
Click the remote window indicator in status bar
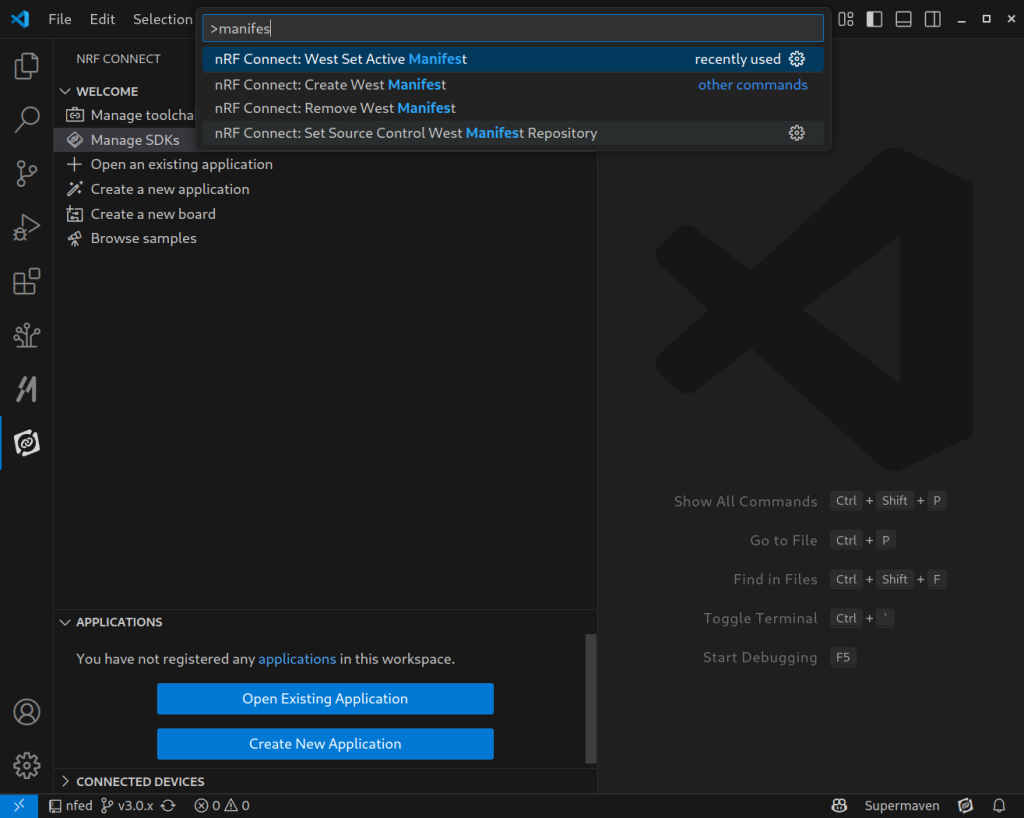pos(19,806)
